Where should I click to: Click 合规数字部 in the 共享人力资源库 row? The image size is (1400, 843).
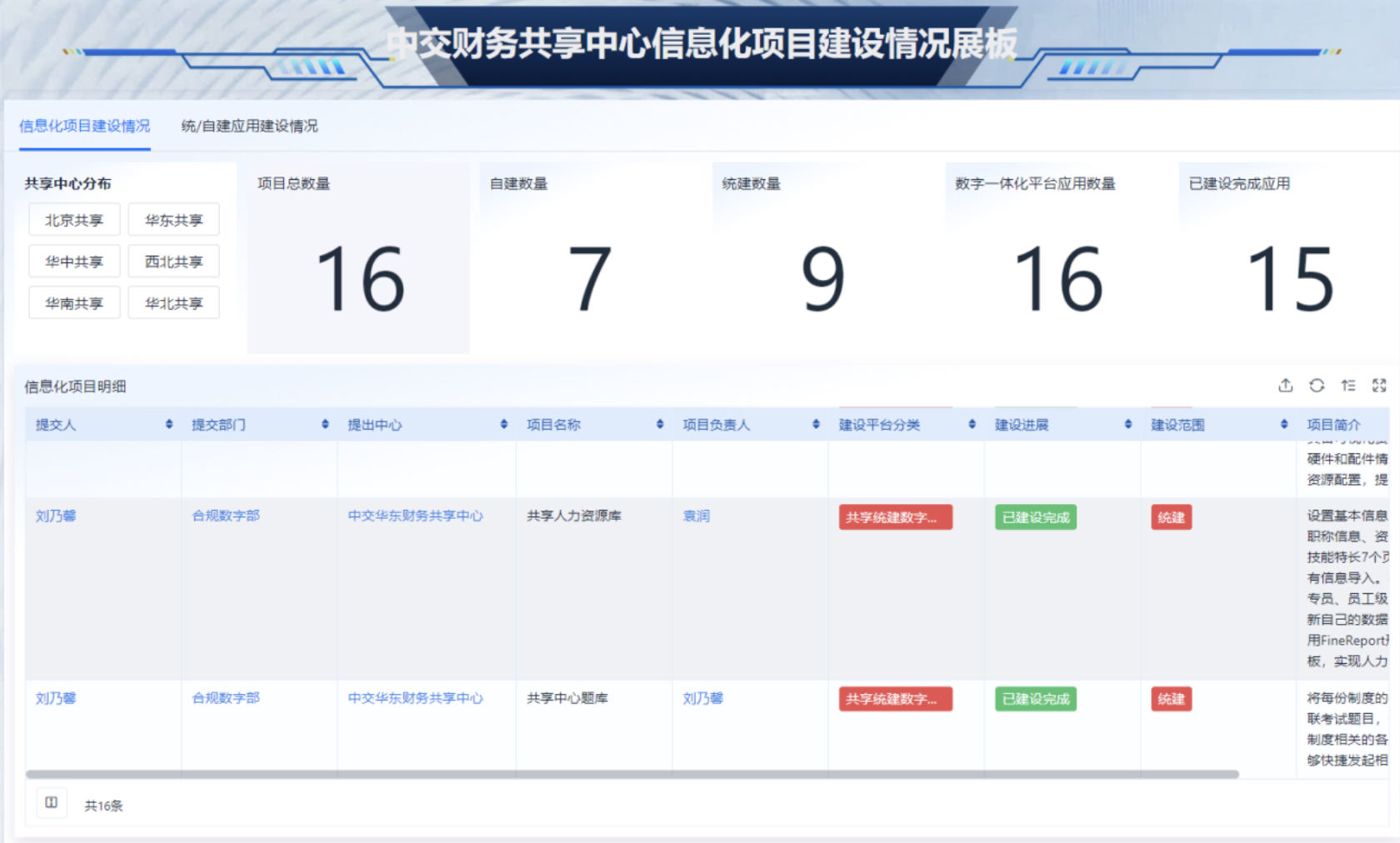point(226,516)
